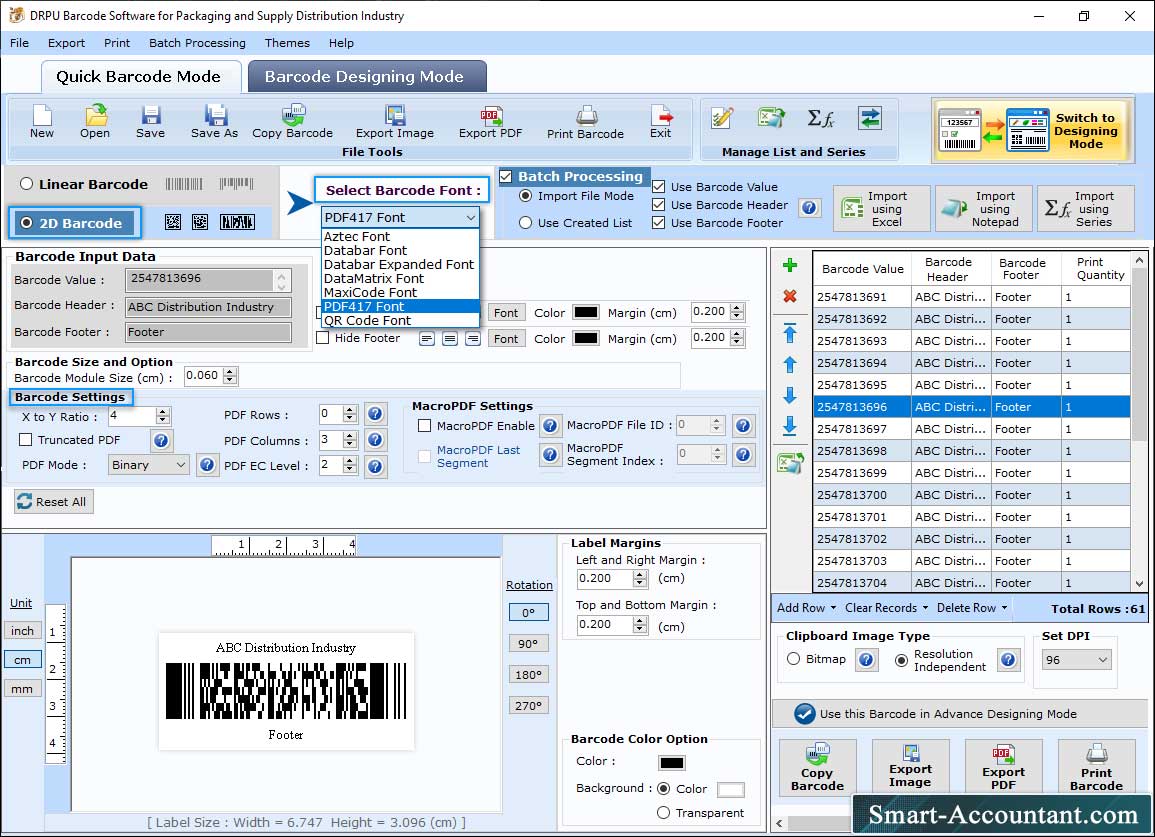Image resolution: width=1155 pixels, height=837 pixels.
Task: Open help for PDF Rows
Action: click(x=375, y=414)
